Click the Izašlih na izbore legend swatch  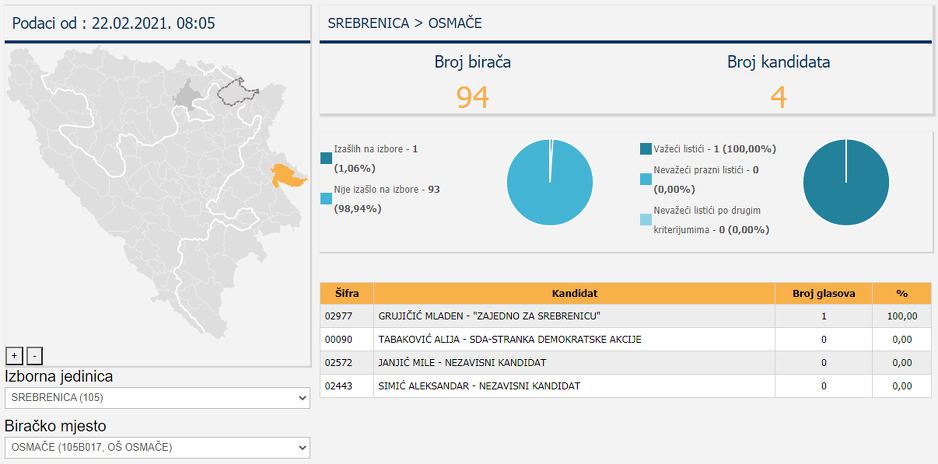pyautogui.click(x=326, y=158)
